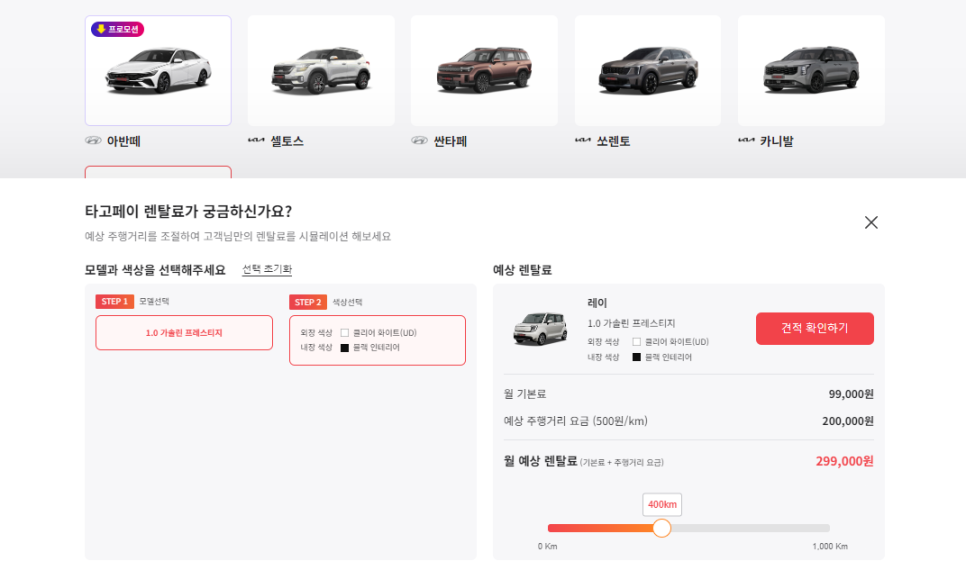
Task: Choose the 싼타페 car image
Action: tap(484, 72)
